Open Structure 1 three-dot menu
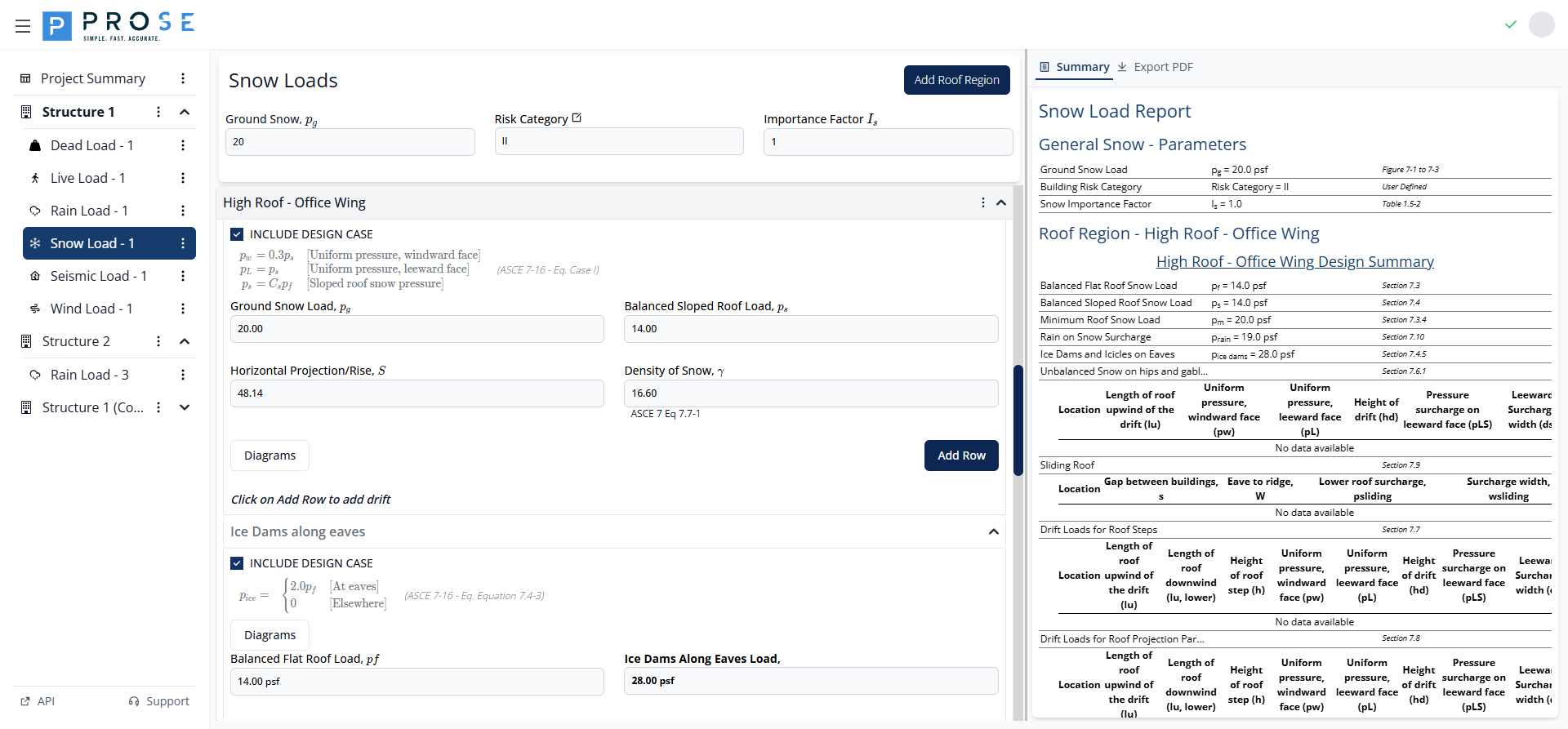This screenshot has width=1568, height=729. (158, 112)
